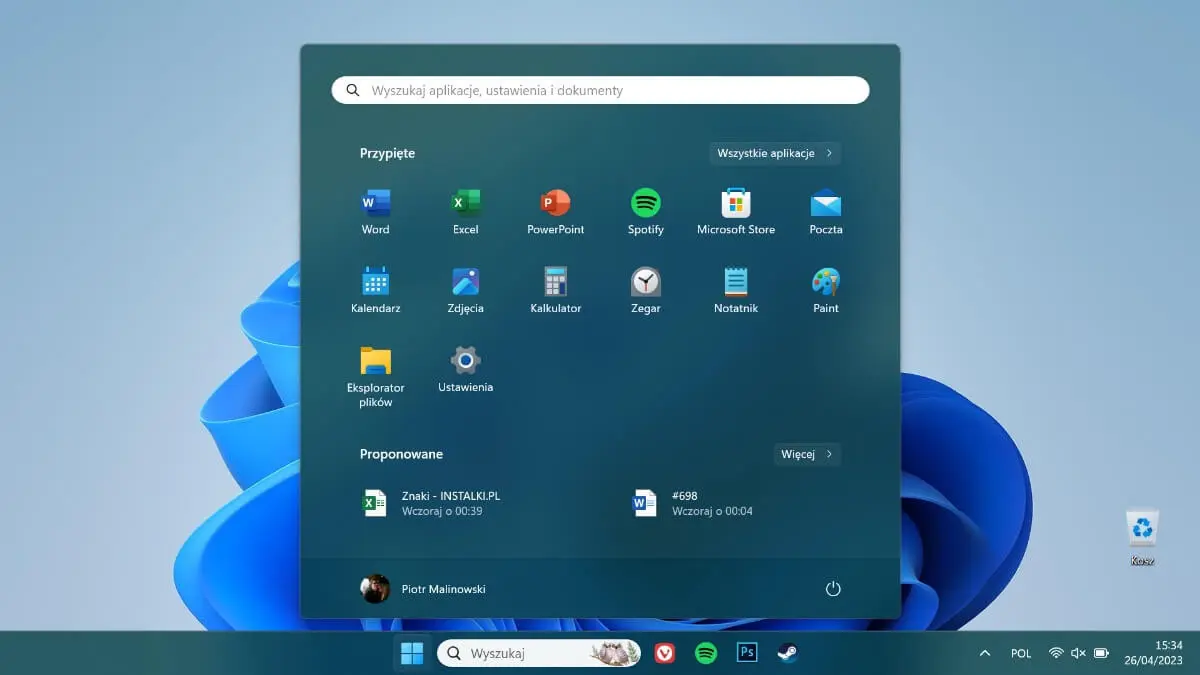Image resolution: width=1200 pixels, height=675 pixels.
Task: Open the recommended document #698
Action: tap(700, 503)
